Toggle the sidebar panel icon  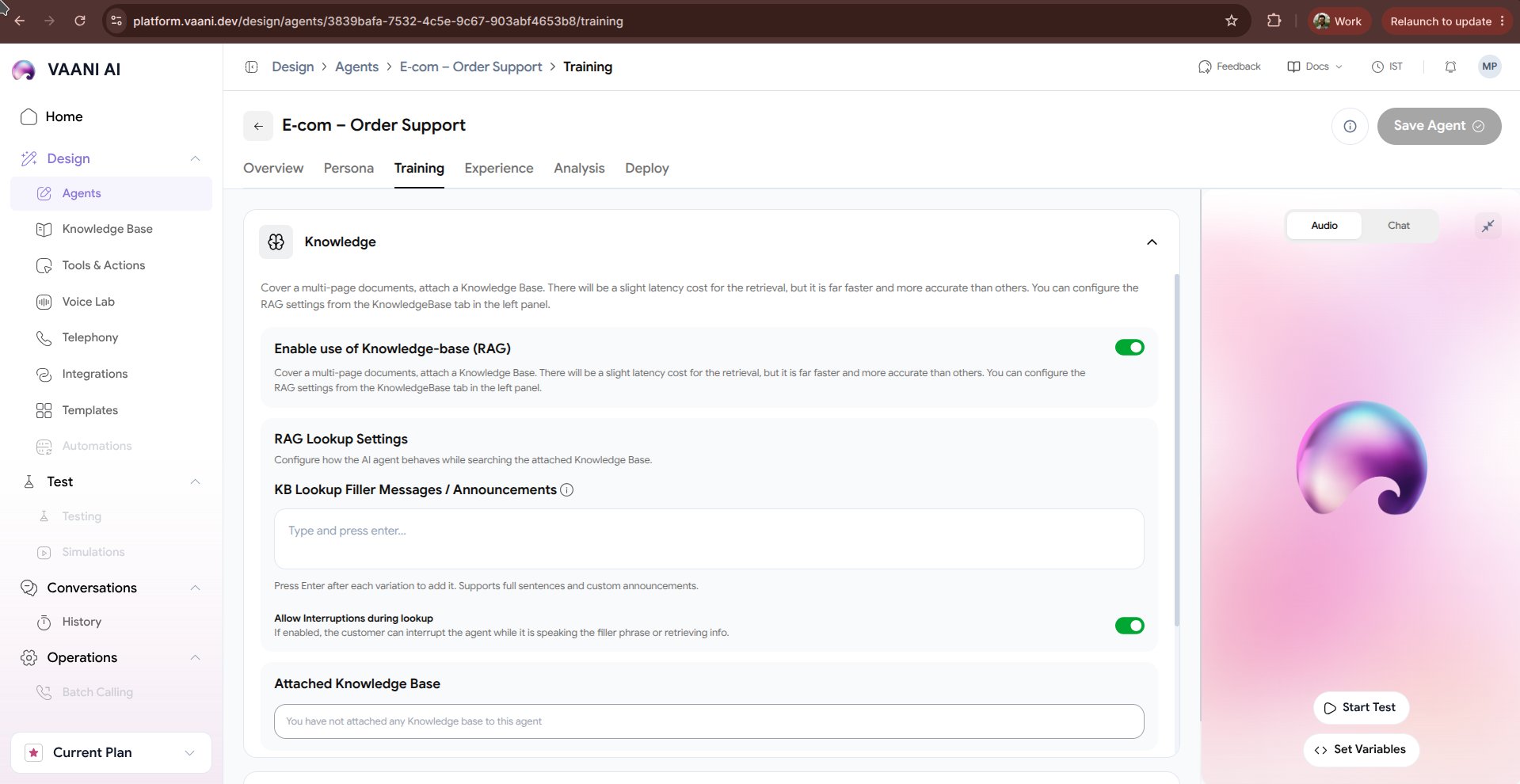coord(252,67)
